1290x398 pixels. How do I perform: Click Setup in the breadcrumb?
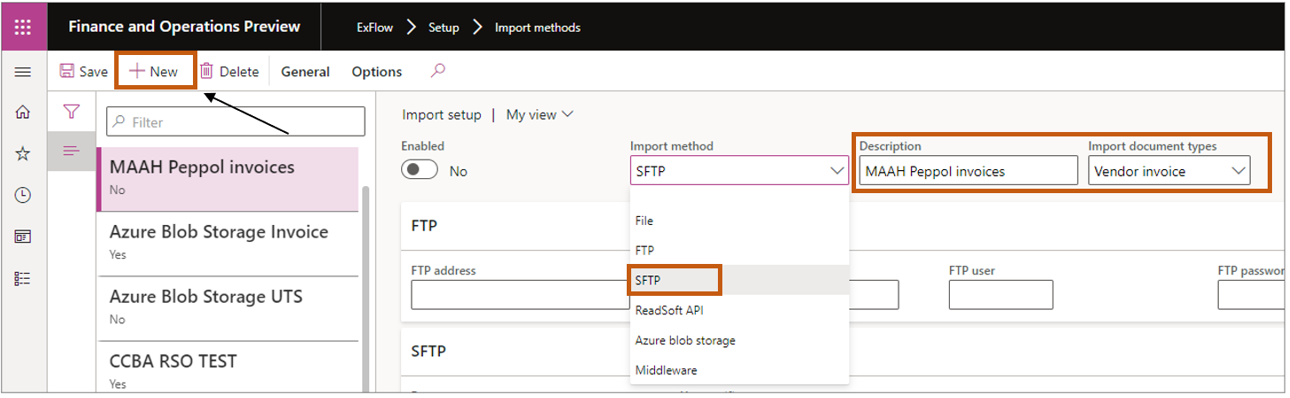(x=444, y=27)
